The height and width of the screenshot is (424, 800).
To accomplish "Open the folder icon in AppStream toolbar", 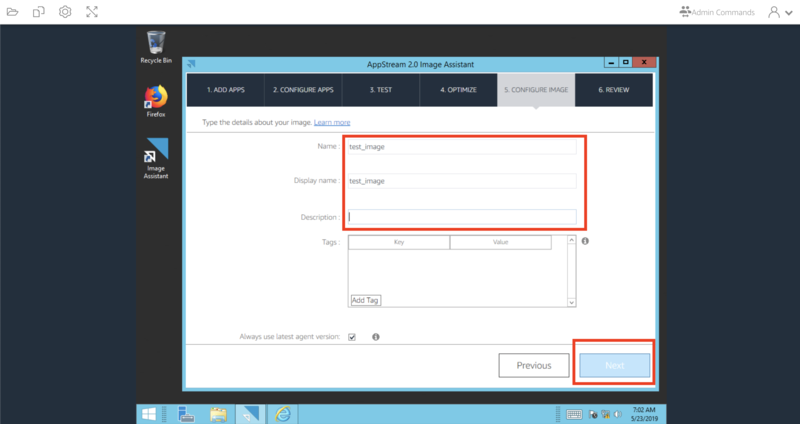I will [12, 12].
